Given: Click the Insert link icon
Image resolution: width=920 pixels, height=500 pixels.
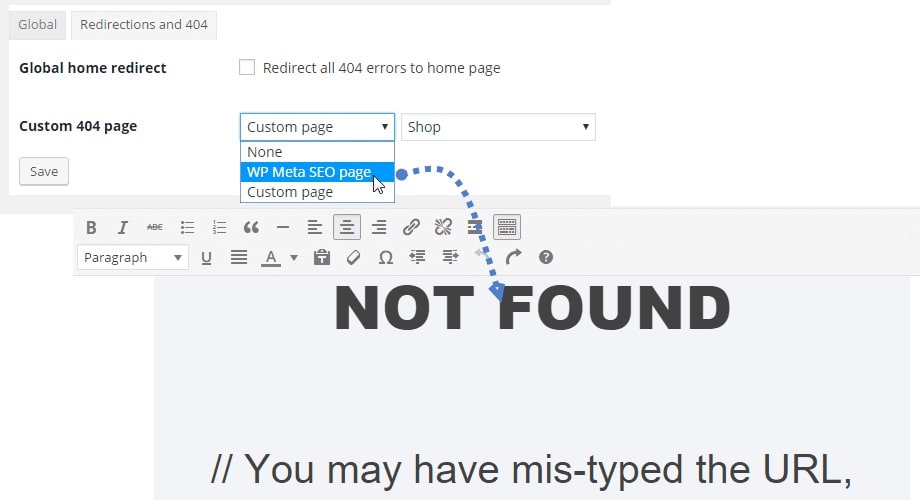Looking at the screenshot, I should pyautogui.click(x=411, y=227).
